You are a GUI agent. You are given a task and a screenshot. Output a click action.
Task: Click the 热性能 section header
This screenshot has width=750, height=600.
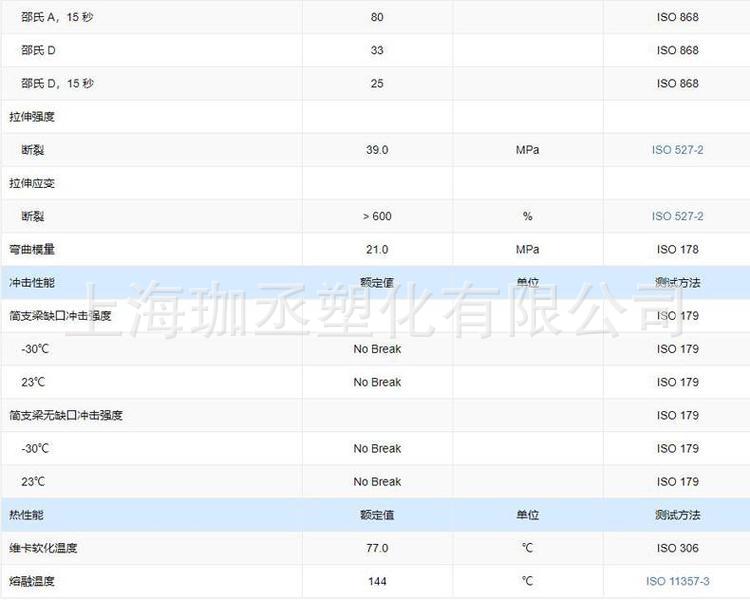pos(27,515)
